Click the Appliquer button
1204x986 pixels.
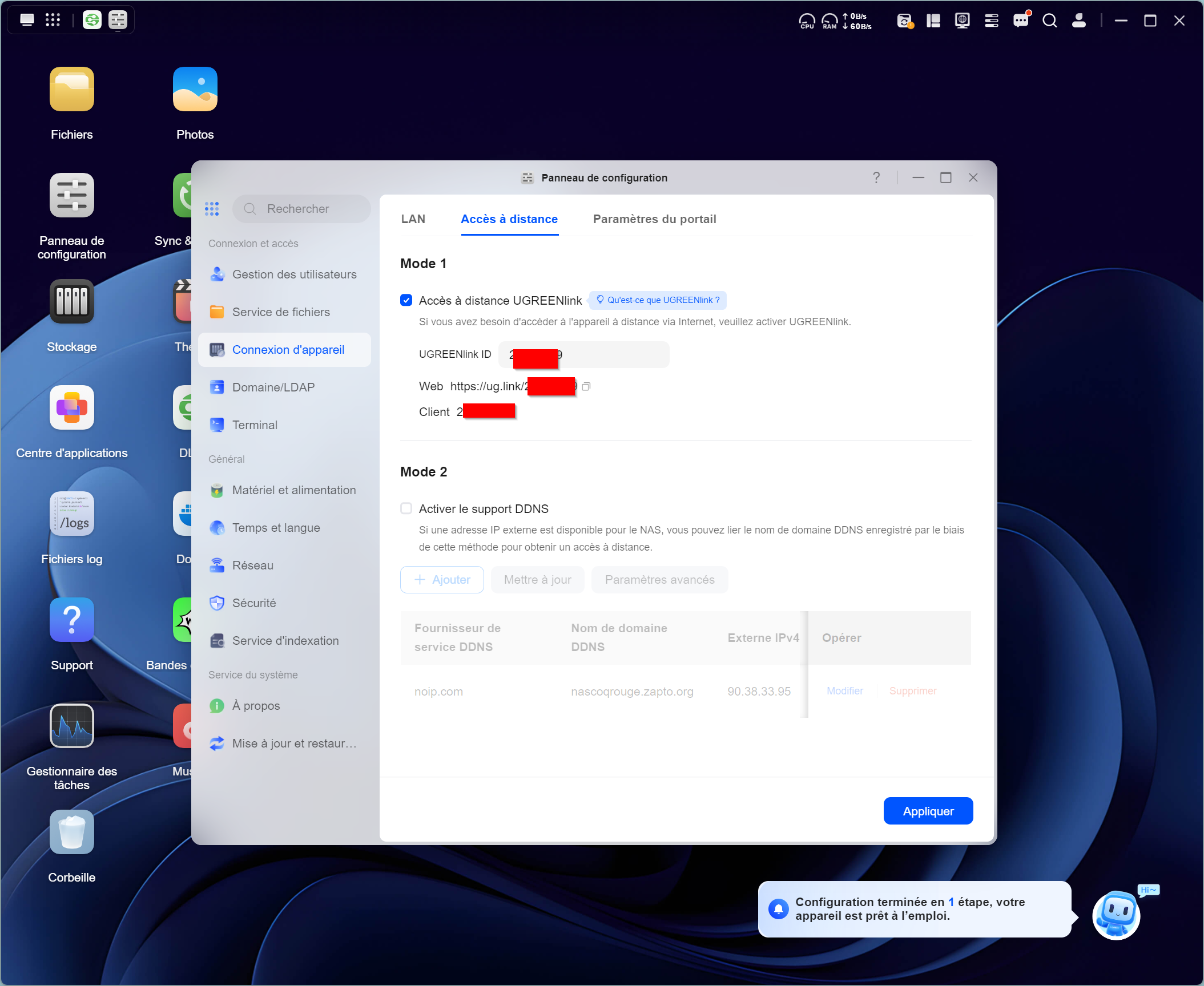[x=928, y=811]
